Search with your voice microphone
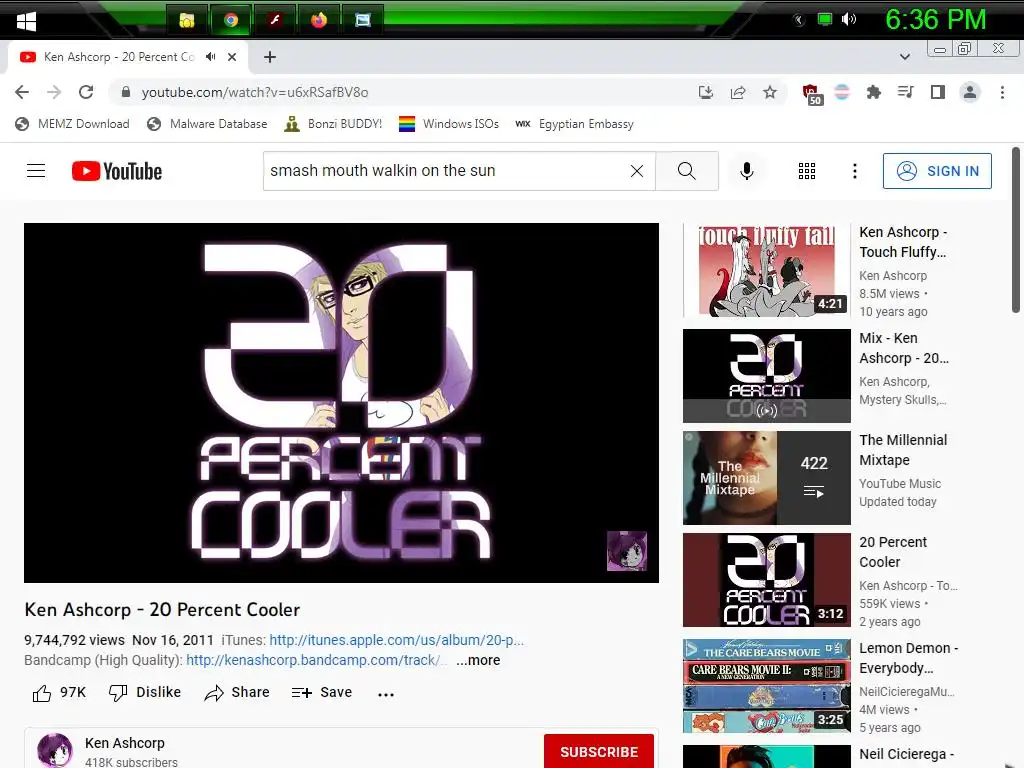Image resolution: width=1024 pixels, height=768 pixels. coord(747,171)
